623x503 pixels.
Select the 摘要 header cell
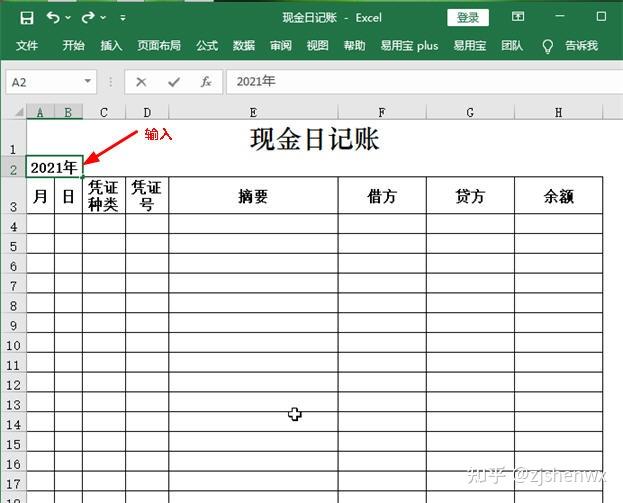tap(253, 196)
